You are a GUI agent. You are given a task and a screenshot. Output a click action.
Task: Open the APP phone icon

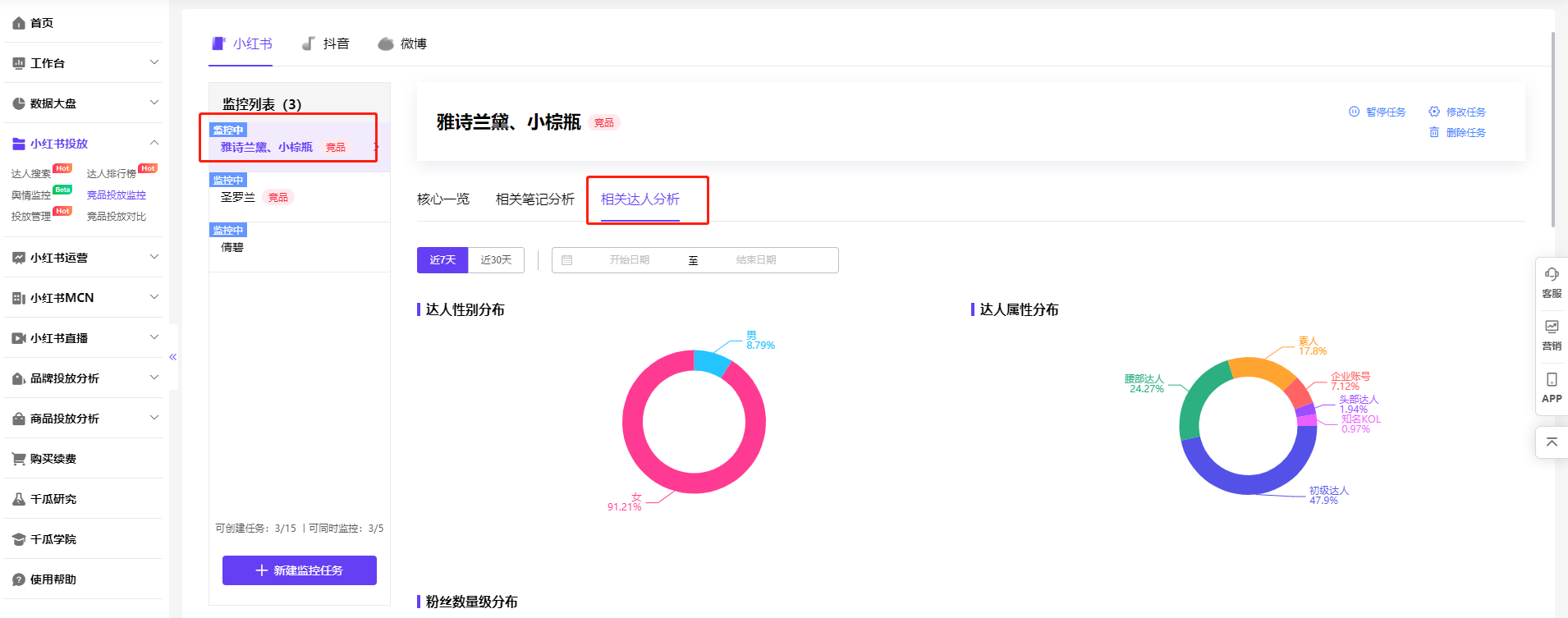pos(1552,379)
